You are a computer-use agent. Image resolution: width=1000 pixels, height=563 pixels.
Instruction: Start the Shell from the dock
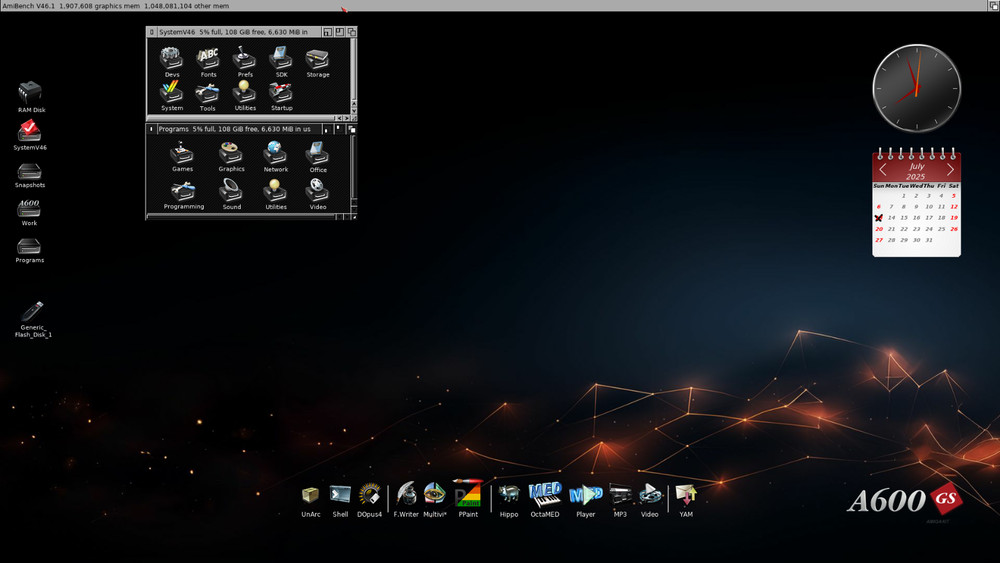pos(340,494)
